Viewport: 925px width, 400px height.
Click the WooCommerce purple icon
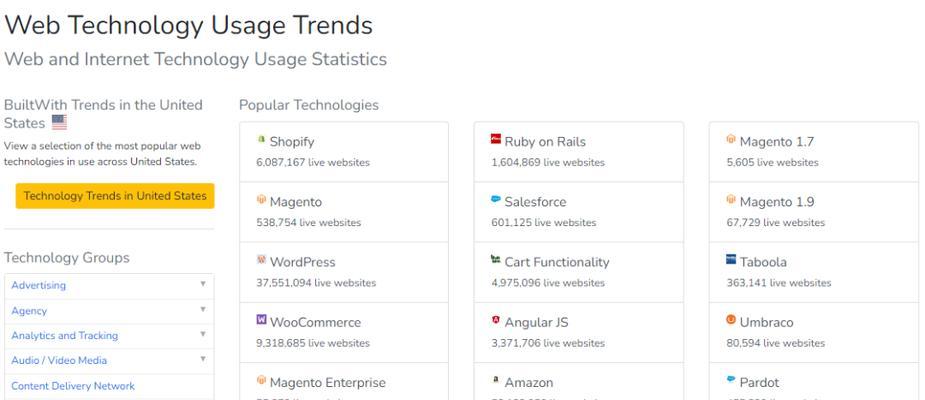coord(261,320)
